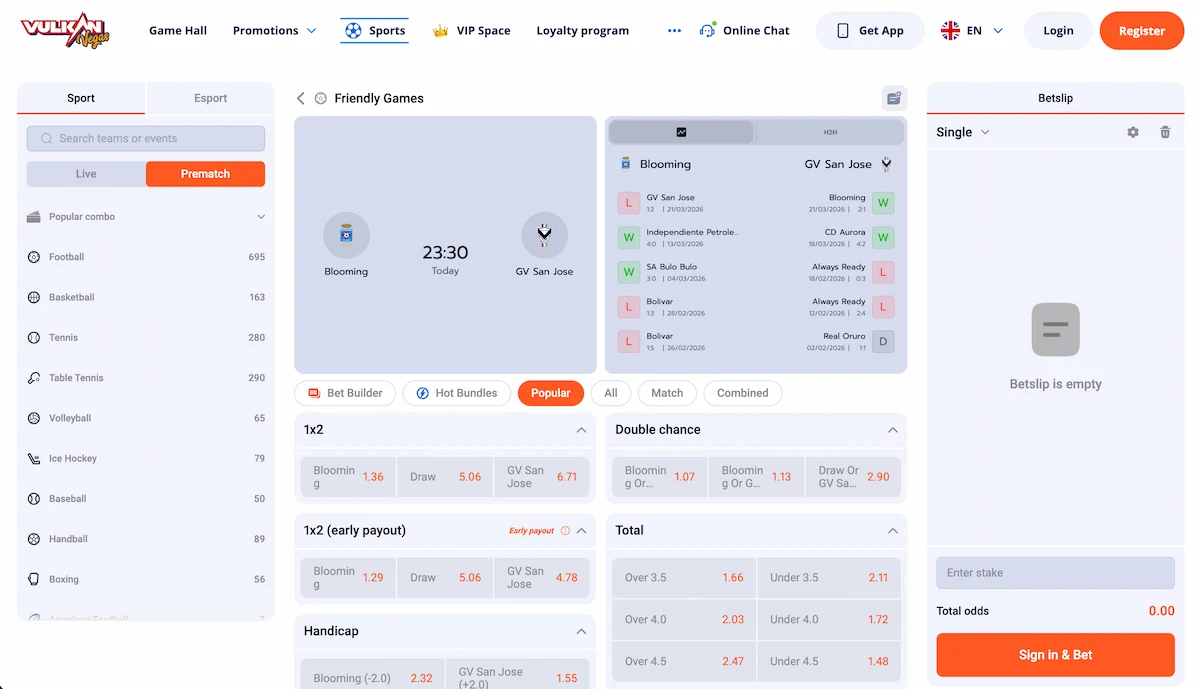Open the EN language dropdown

coord(972,31)
